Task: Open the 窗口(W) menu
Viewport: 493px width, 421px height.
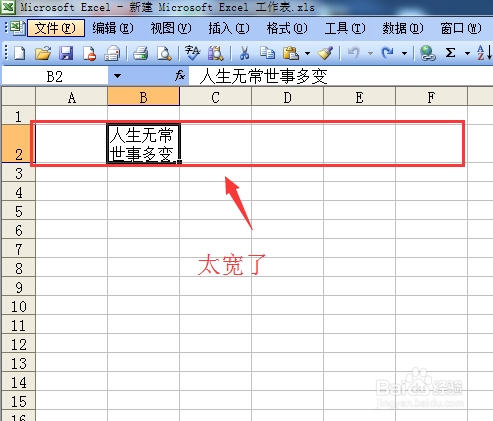Action: [461, 28]
